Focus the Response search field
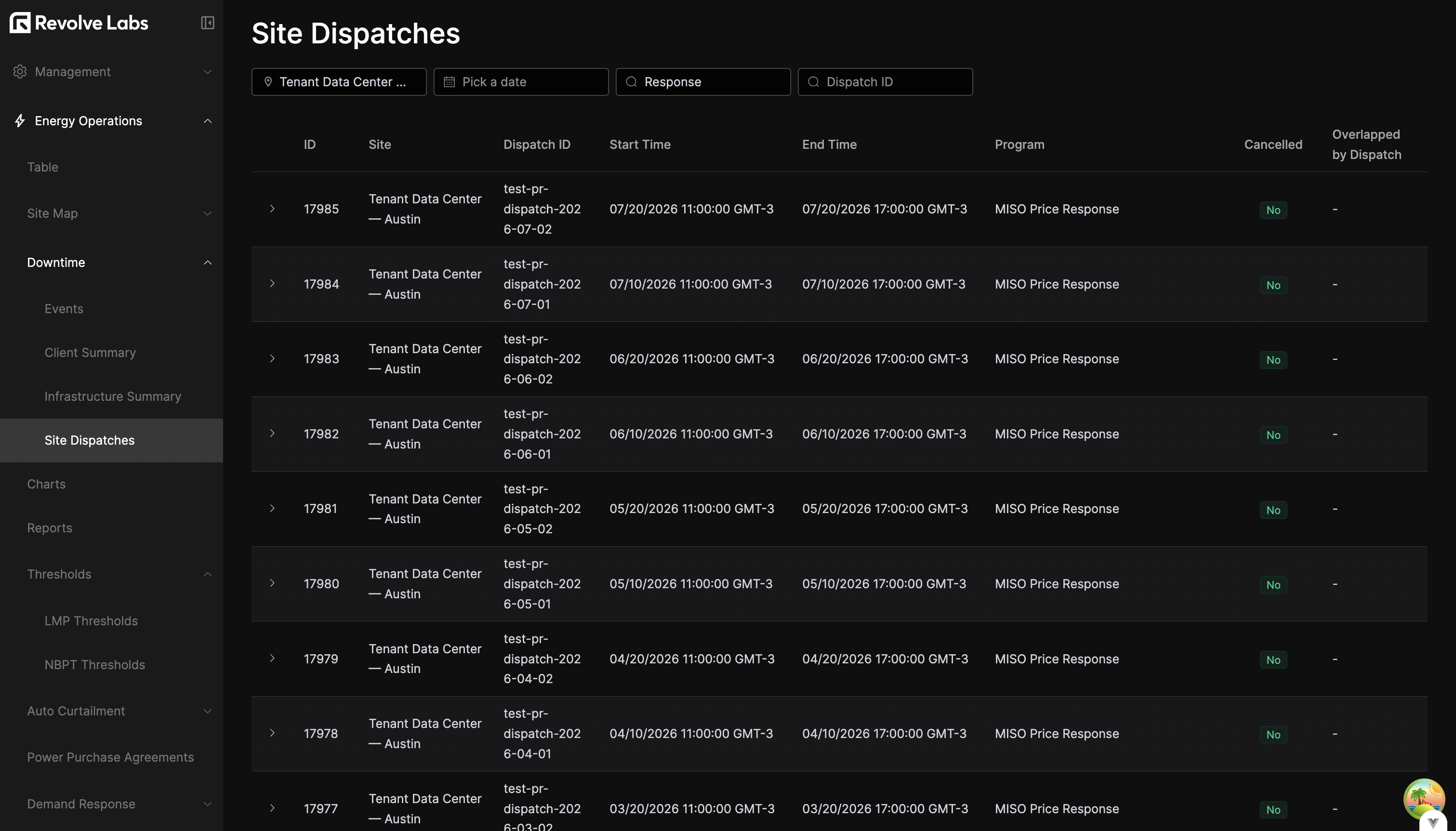This screenshot has width=1456, height=831. coord(703,82)
